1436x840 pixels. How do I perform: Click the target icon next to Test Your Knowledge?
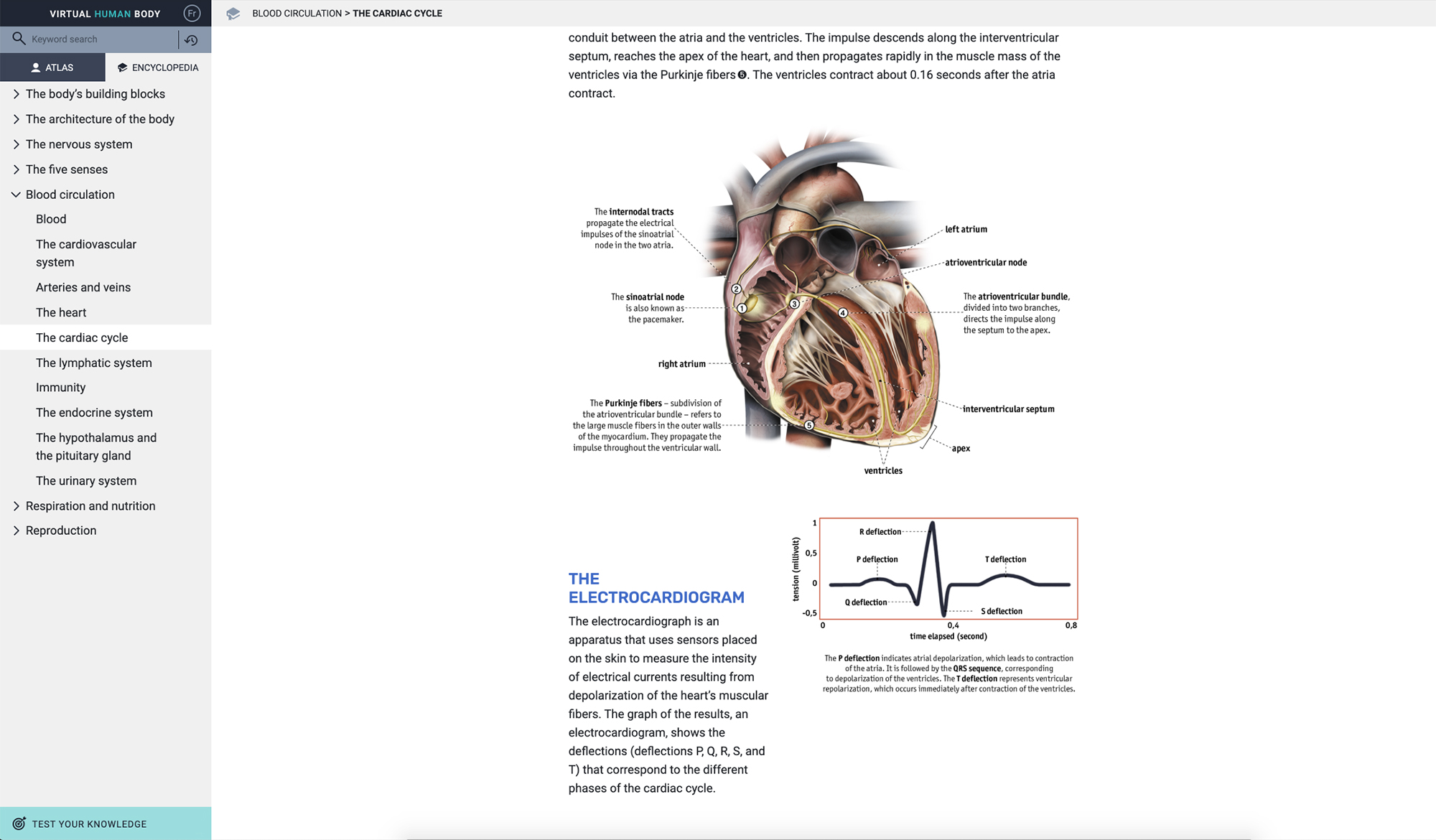(19, 823)
